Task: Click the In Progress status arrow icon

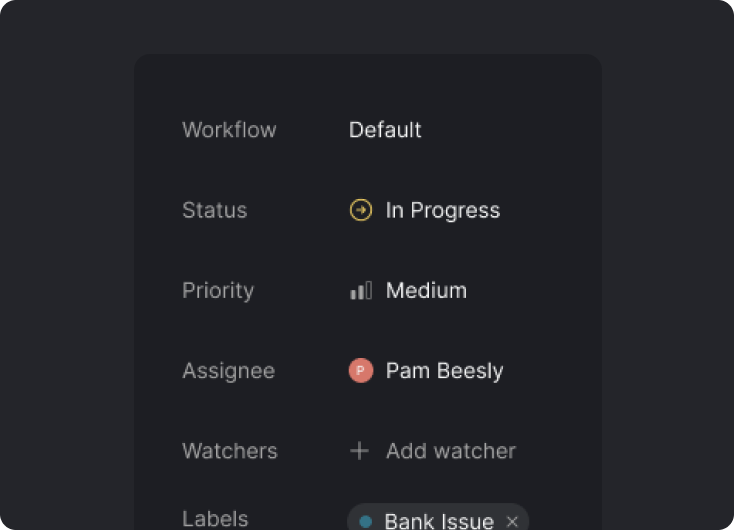Action: 360,210
